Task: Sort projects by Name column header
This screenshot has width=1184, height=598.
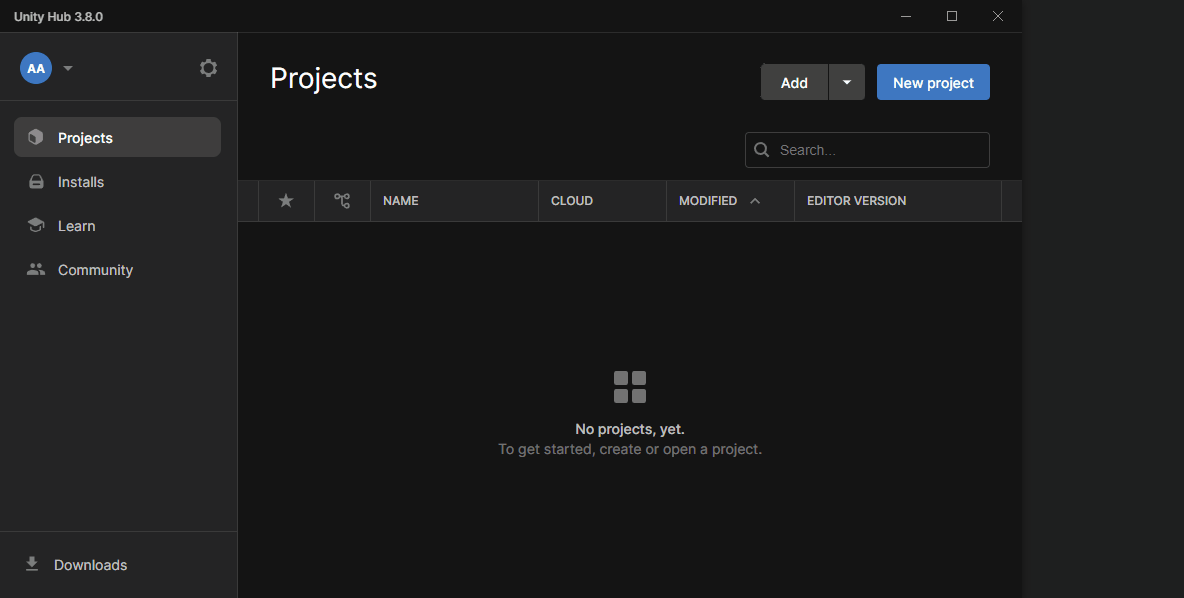Action: tap(401, 201)
